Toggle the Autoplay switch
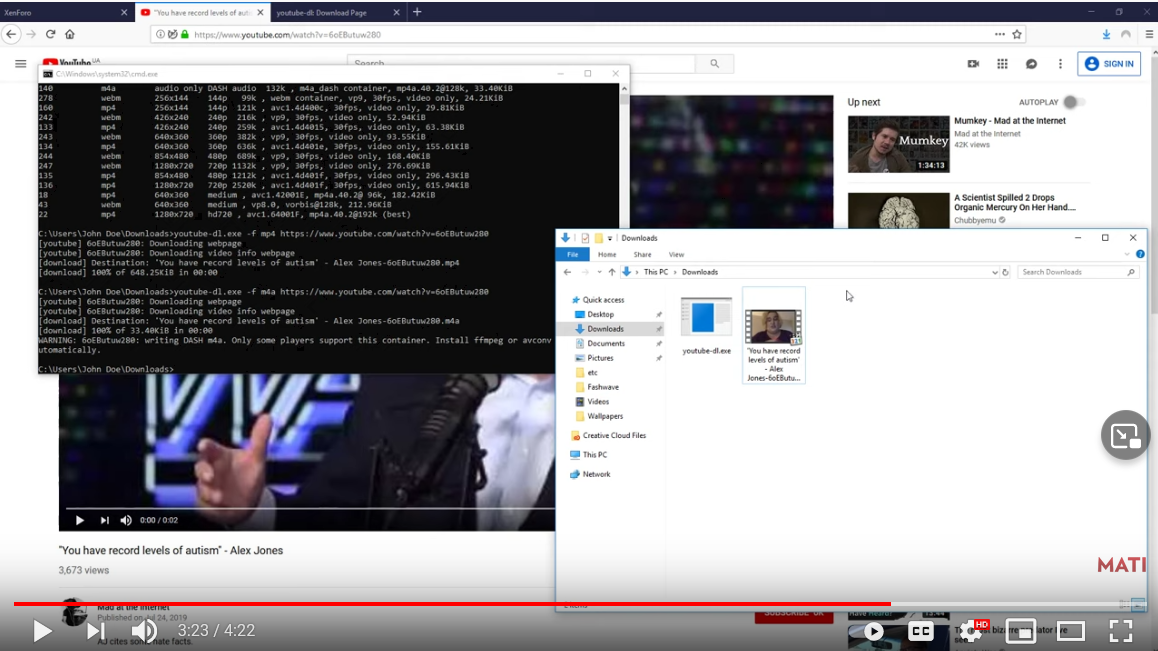 tap(1073, 102)
